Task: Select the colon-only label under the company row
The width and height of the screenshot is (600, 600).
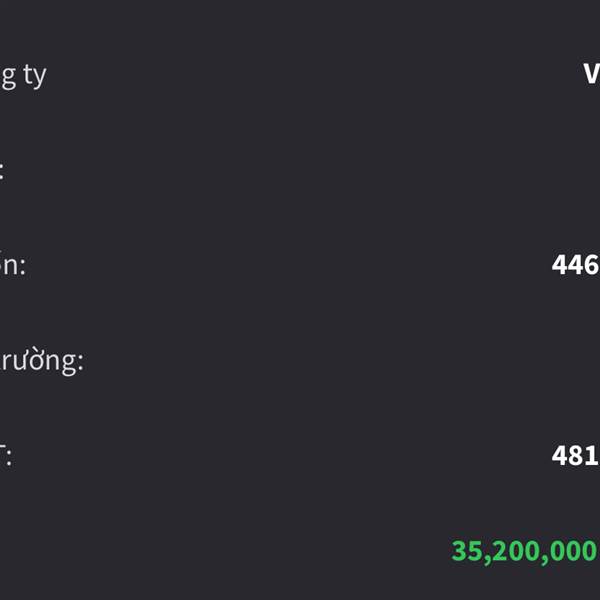Action: (2, 171)
